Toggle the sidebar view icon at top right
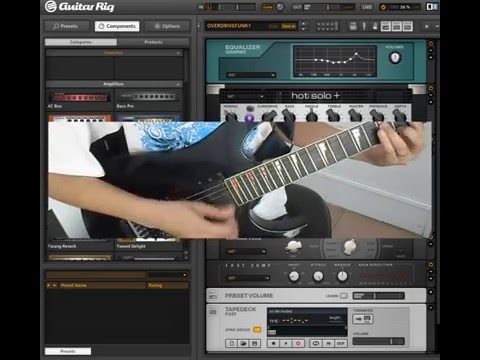The width and height of the screenshot is (480, 360). point(432,7)
